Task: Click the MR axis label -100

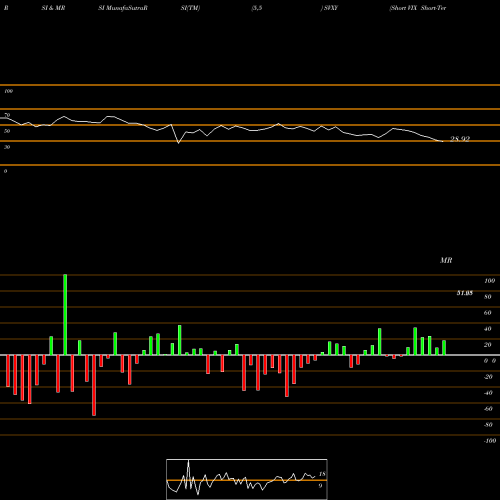Action: 490,441
